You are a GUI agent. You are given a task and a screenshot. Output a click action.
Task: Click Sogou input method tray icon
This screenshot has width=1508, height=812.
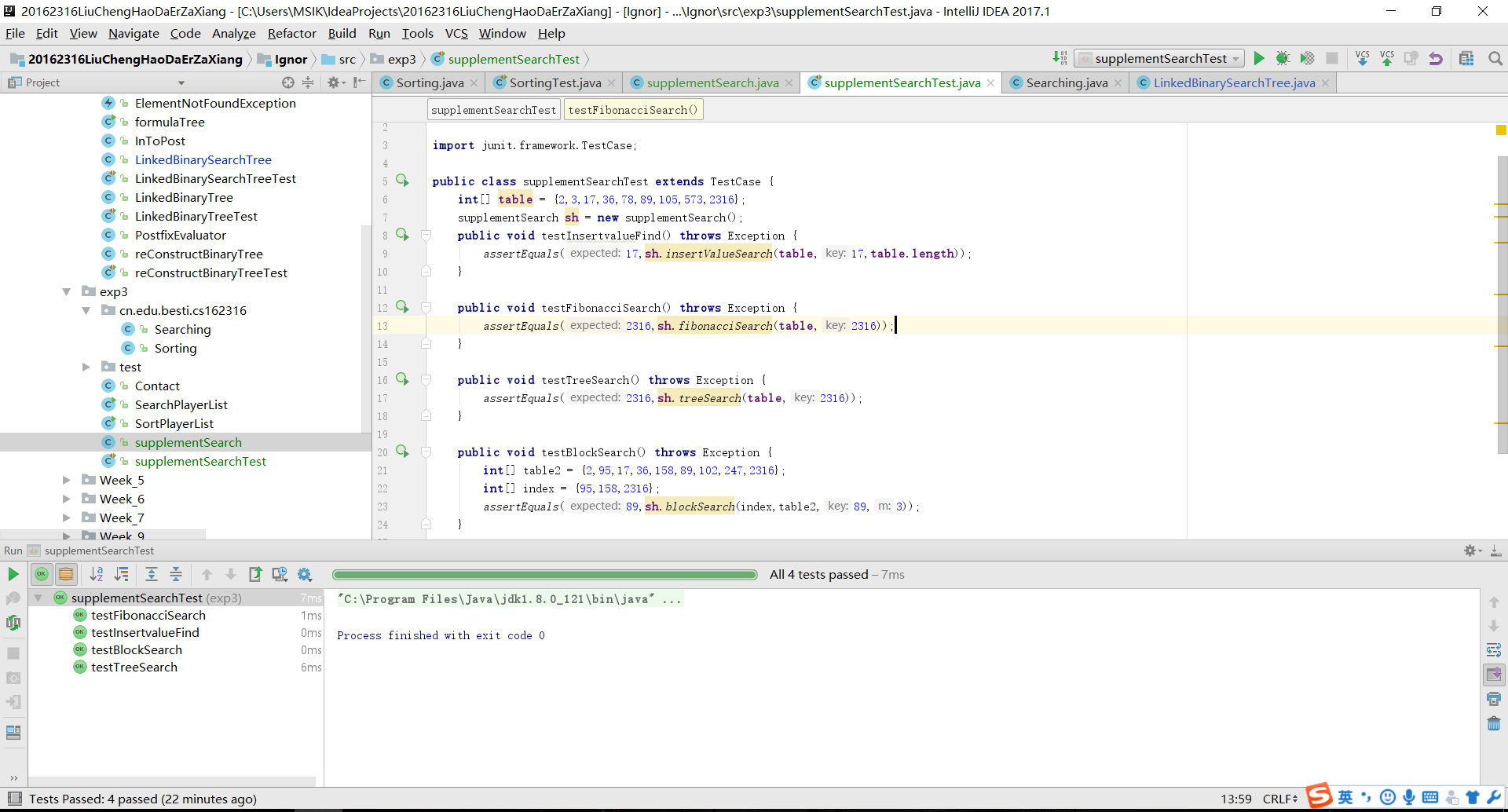[x=1319, y=797]
